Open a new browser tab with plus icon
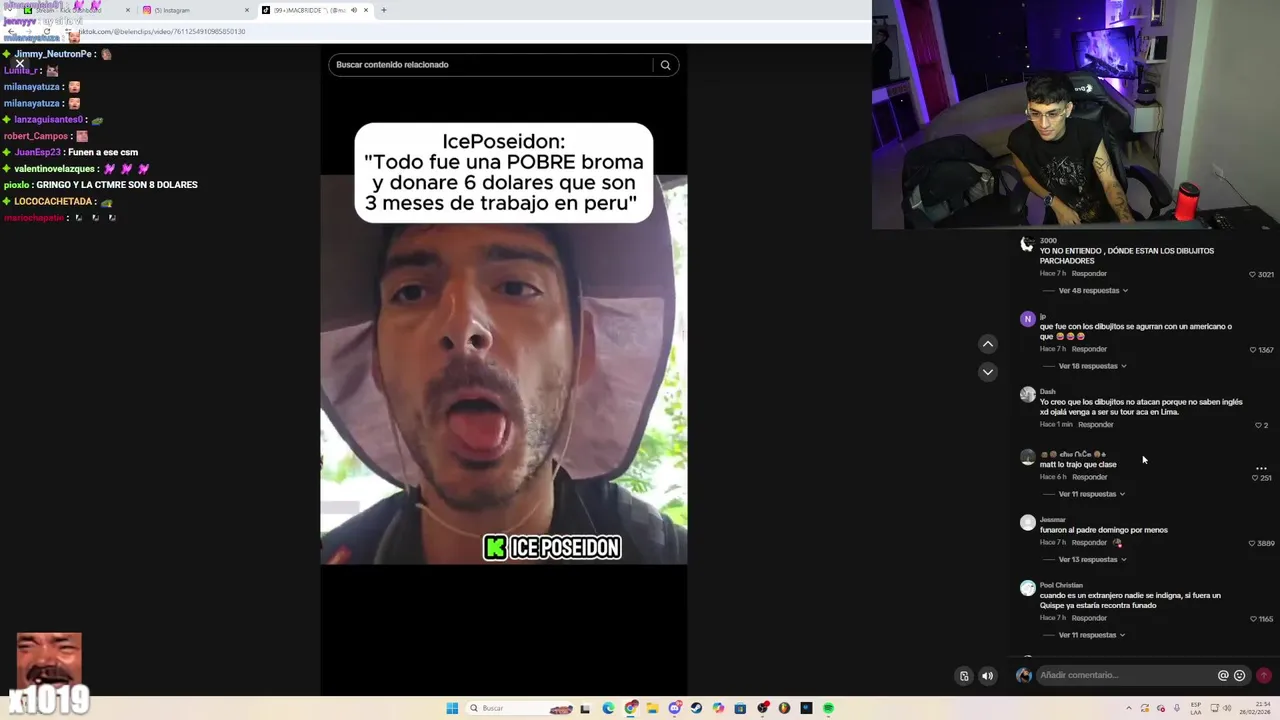Screen dimensions: 1280x720 point(383,10)
